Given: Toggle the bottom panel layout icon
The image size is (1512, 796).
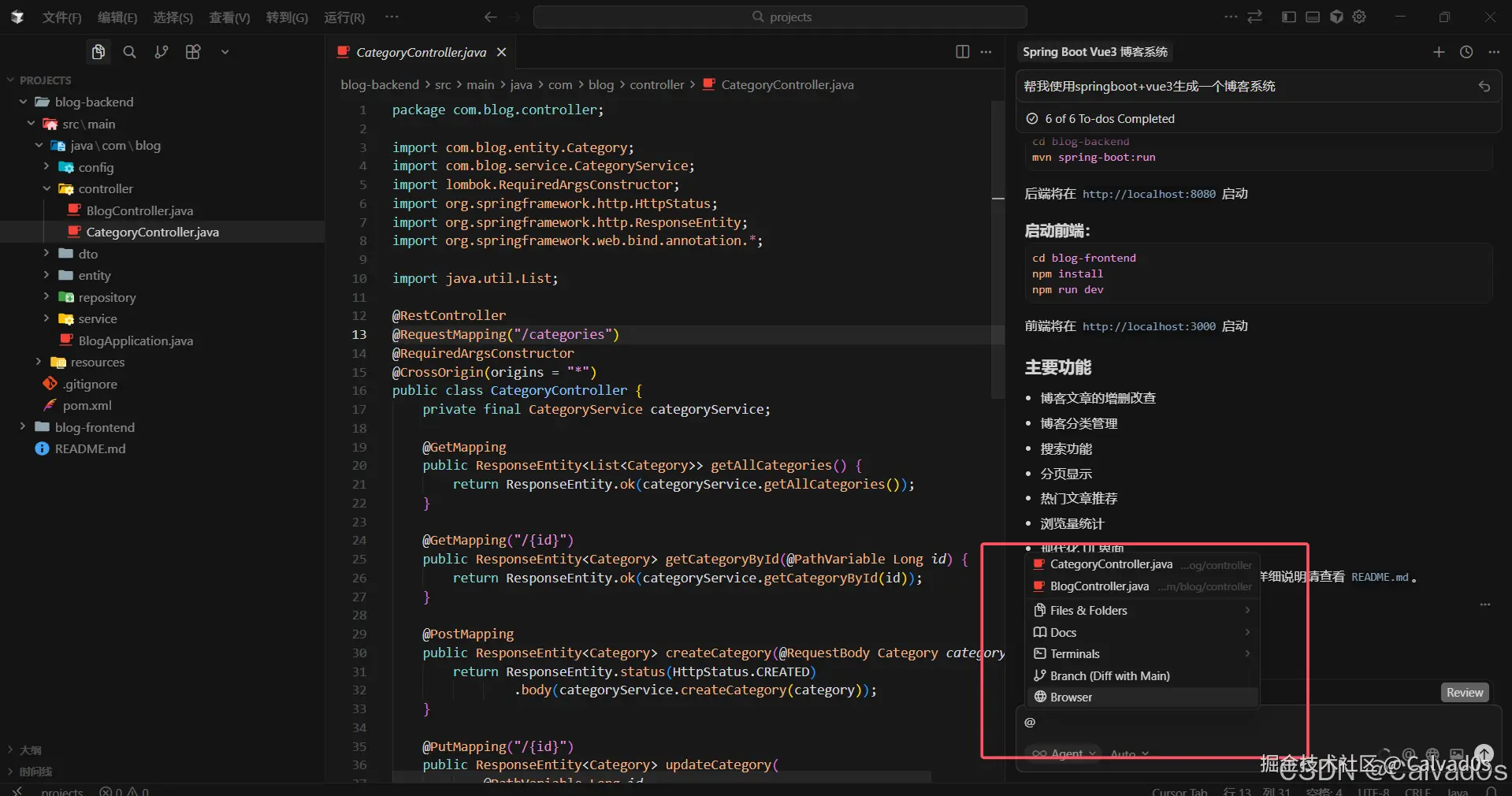Looking at the screenshot, I should (1313, 17).
